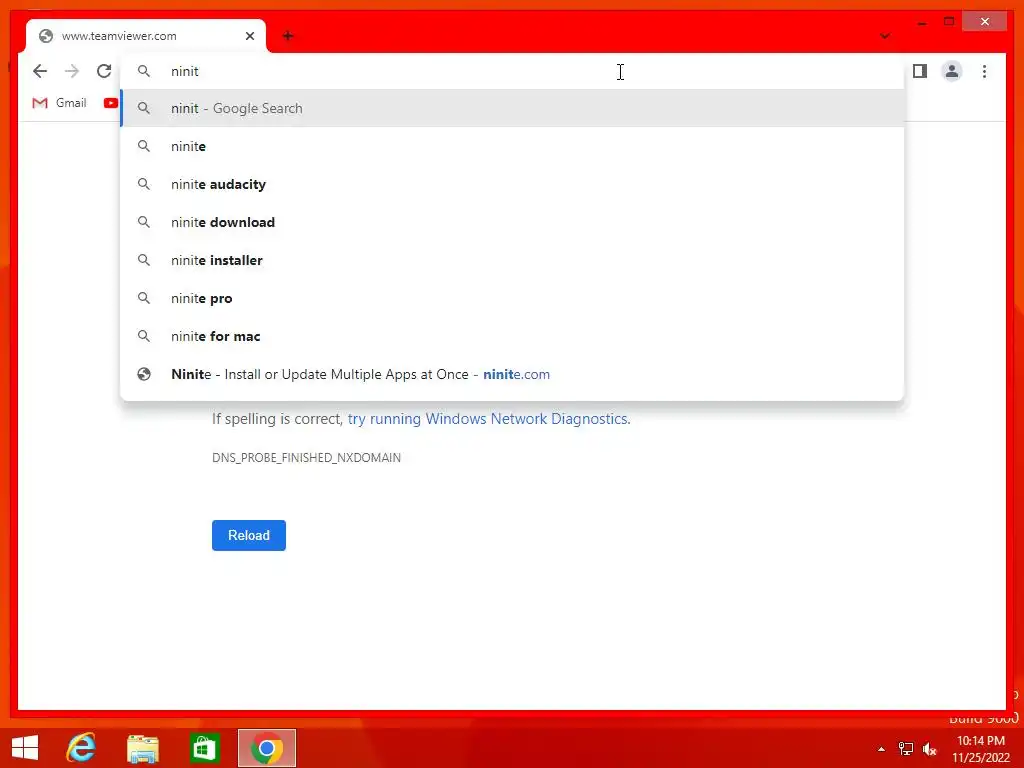Open the Windows Start button
Screen dimensions: 1024x768
[25, 748]
